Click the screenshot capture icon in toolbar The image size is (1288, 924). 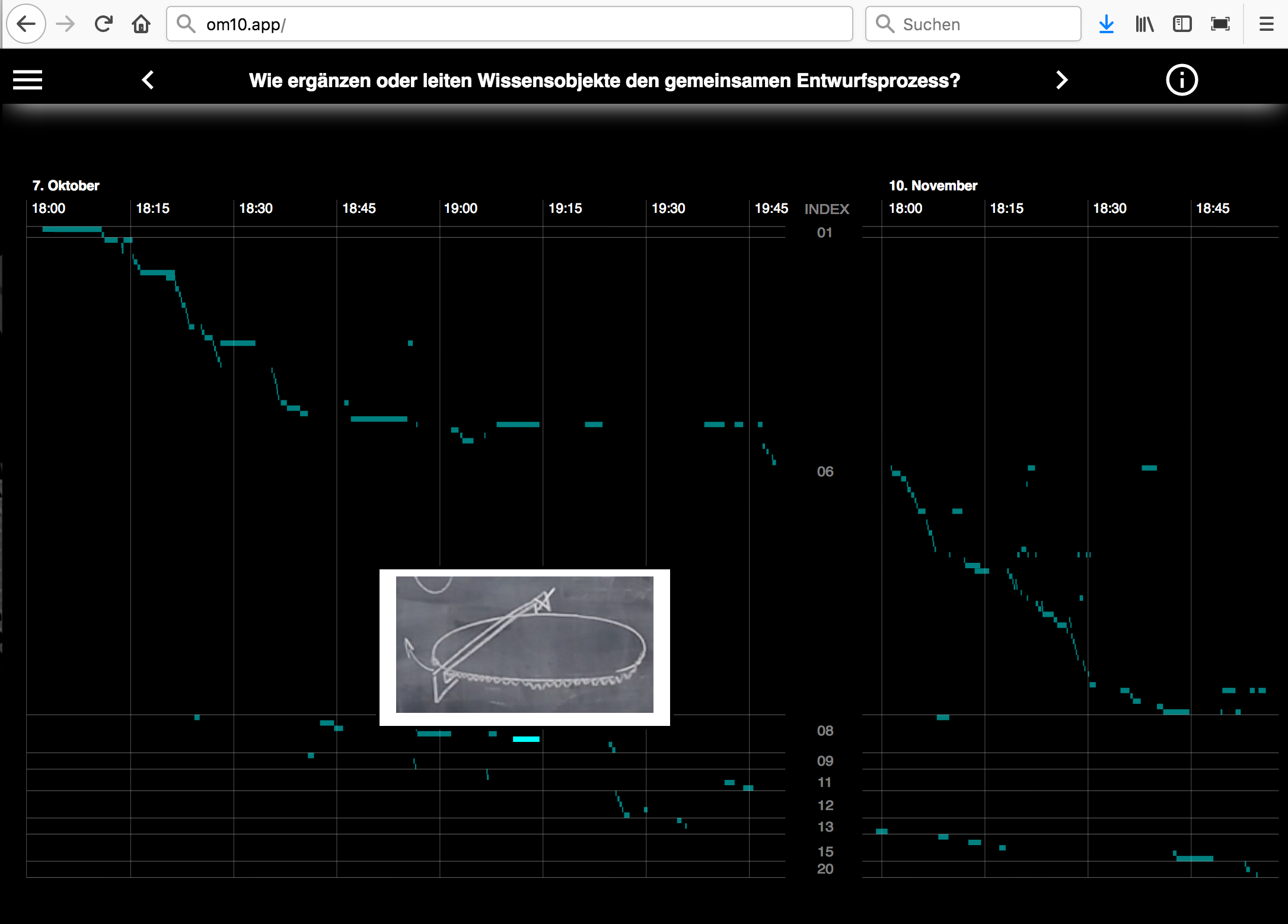point(1220,24)
